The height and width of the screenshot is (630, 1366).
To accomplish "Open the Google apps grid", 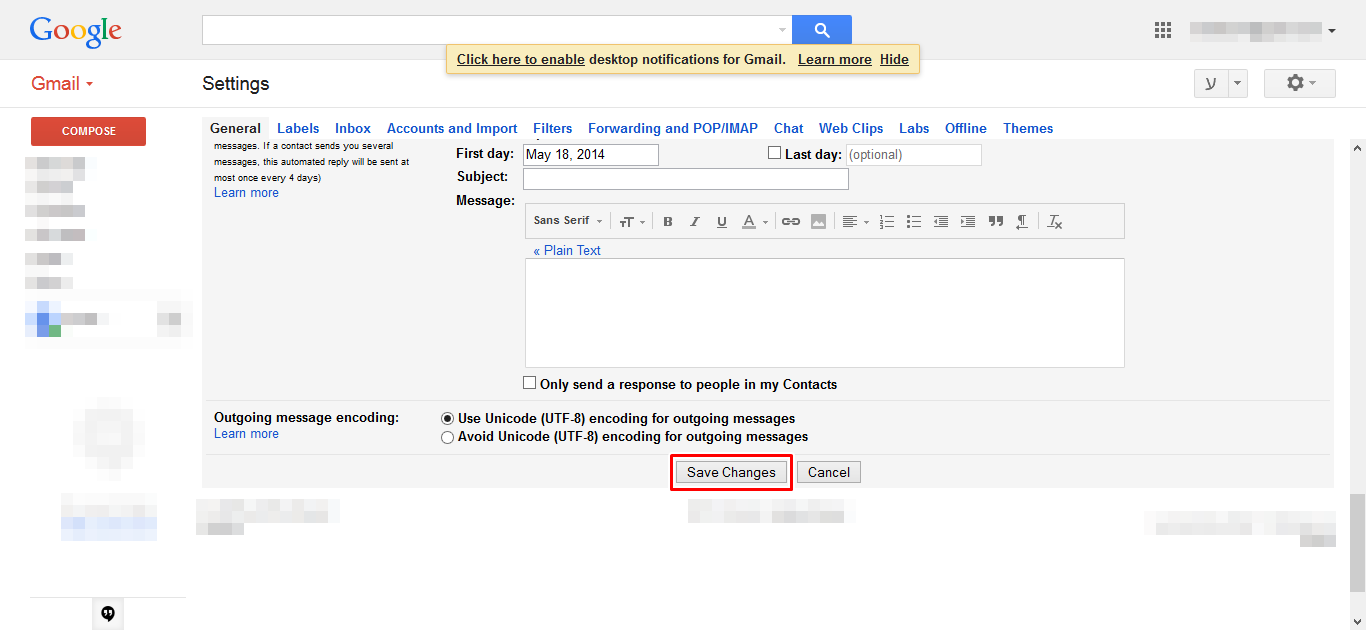I will 1162,30.
